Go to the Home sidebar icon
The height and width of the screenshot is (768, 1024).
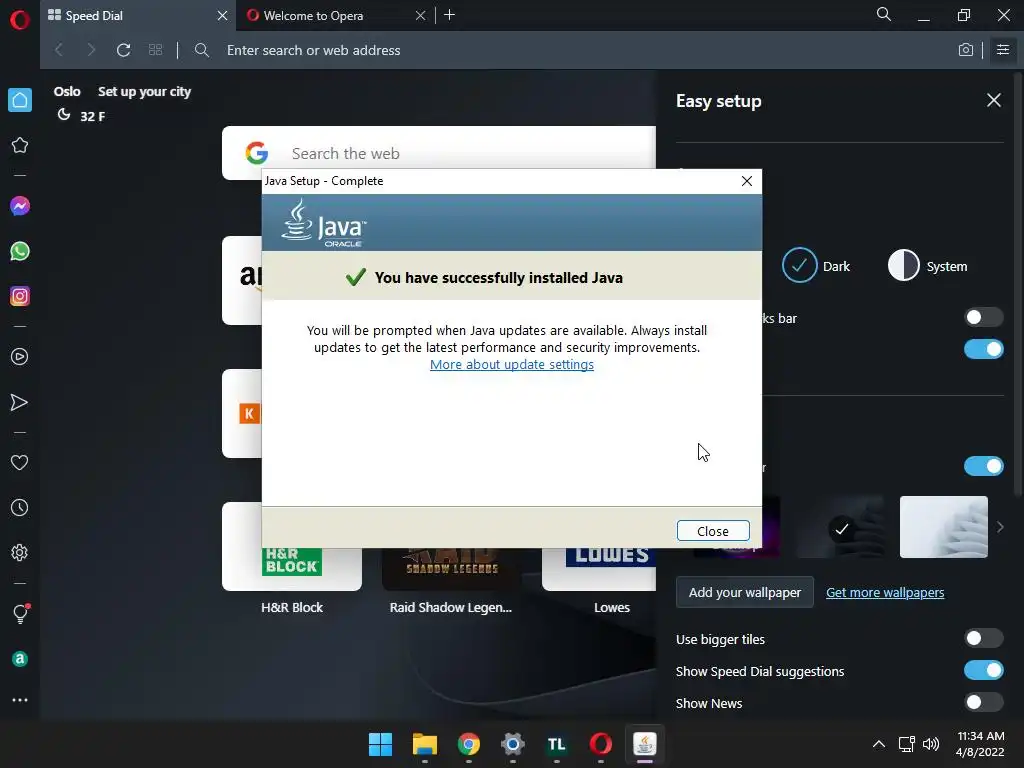click(x=20, y=100)
